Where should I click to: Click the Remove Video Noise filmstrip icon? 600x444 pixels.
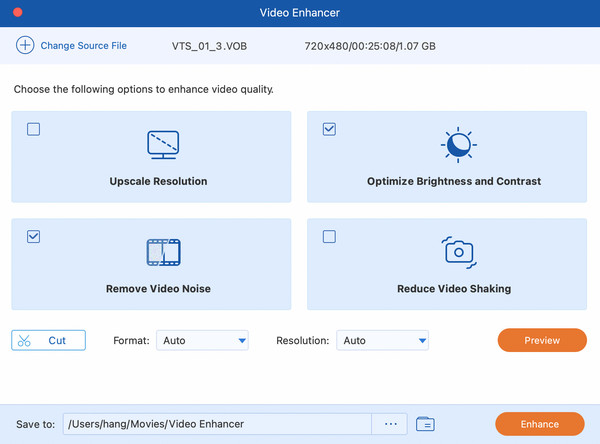pos(163,252)
